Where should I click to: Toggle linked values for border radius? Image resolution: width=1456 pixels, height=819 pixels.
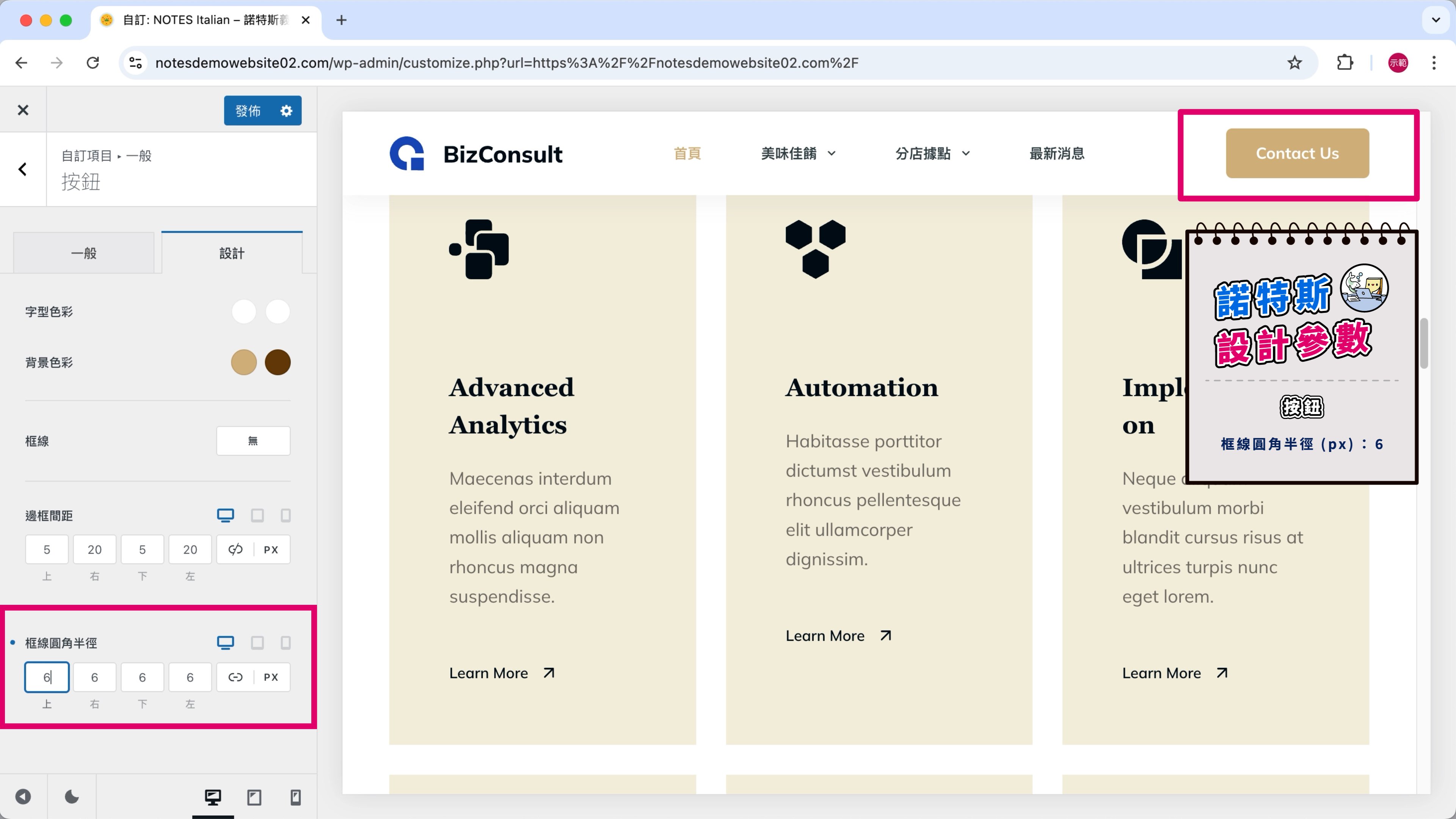pos(235,677)
